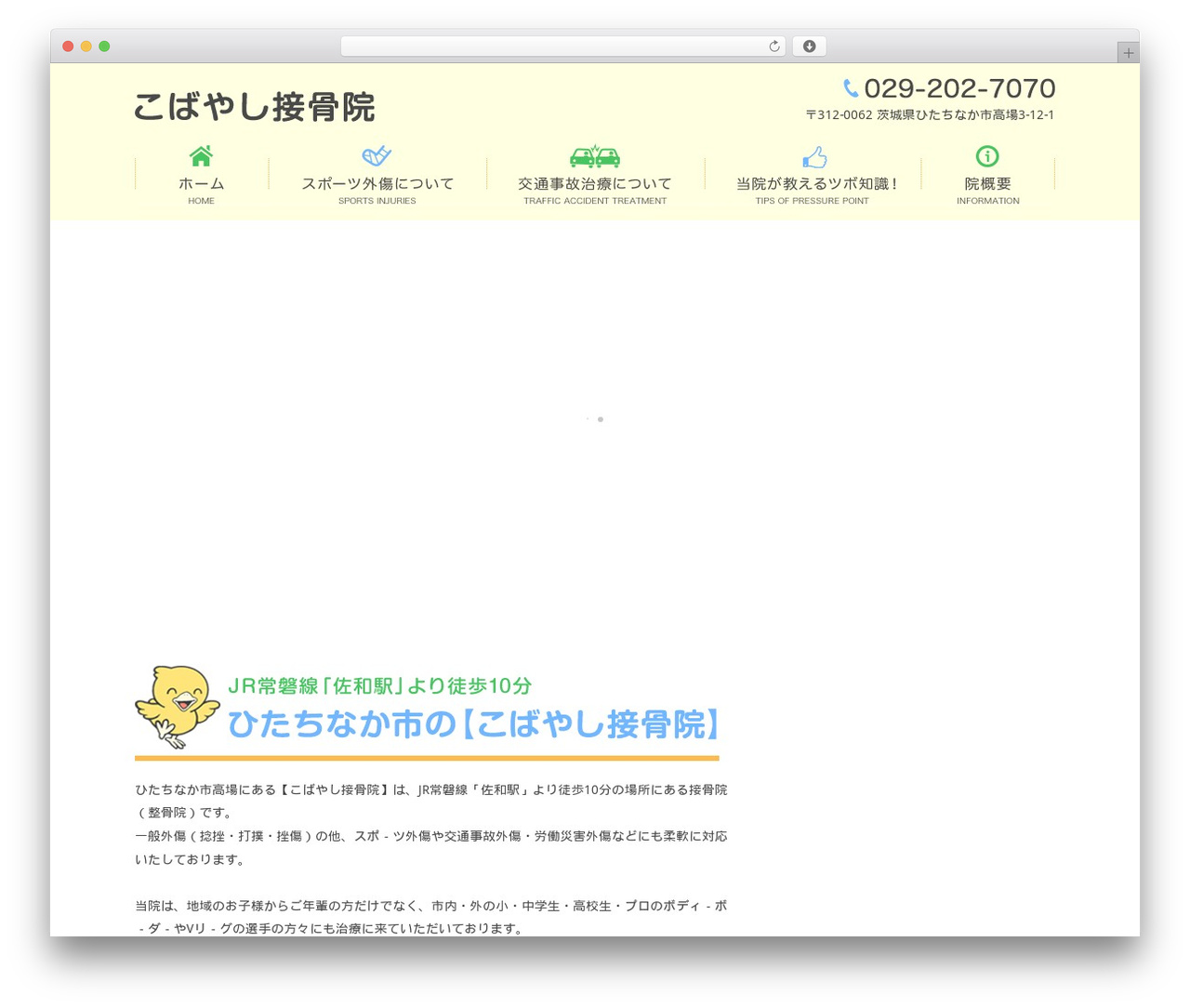
Task: Click the phone number 029-202-7070
Action: [959, 88]
